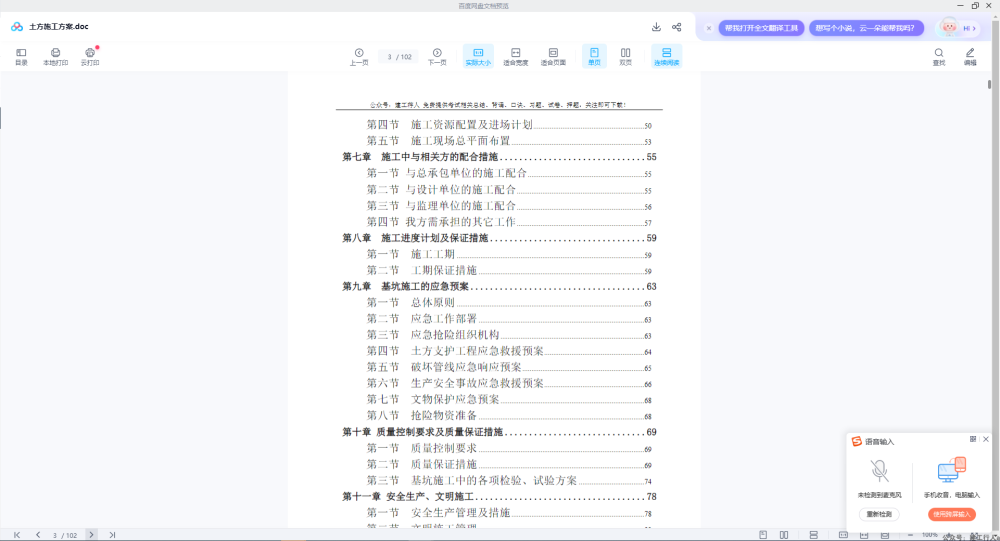Click 第二节 工期保证措施 line

[x=509, y=270]
